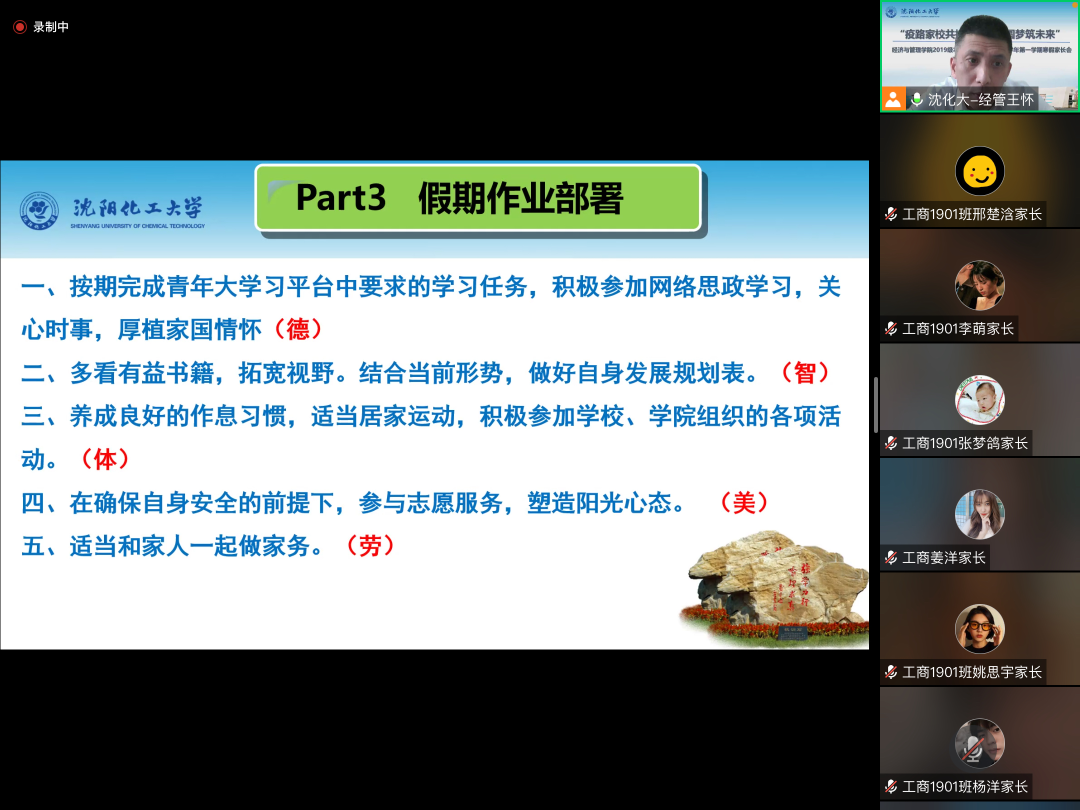The height and width of the screenshot is (810, 1080).
Task: Click the red recording indicator icon
Action: (19, 27)
